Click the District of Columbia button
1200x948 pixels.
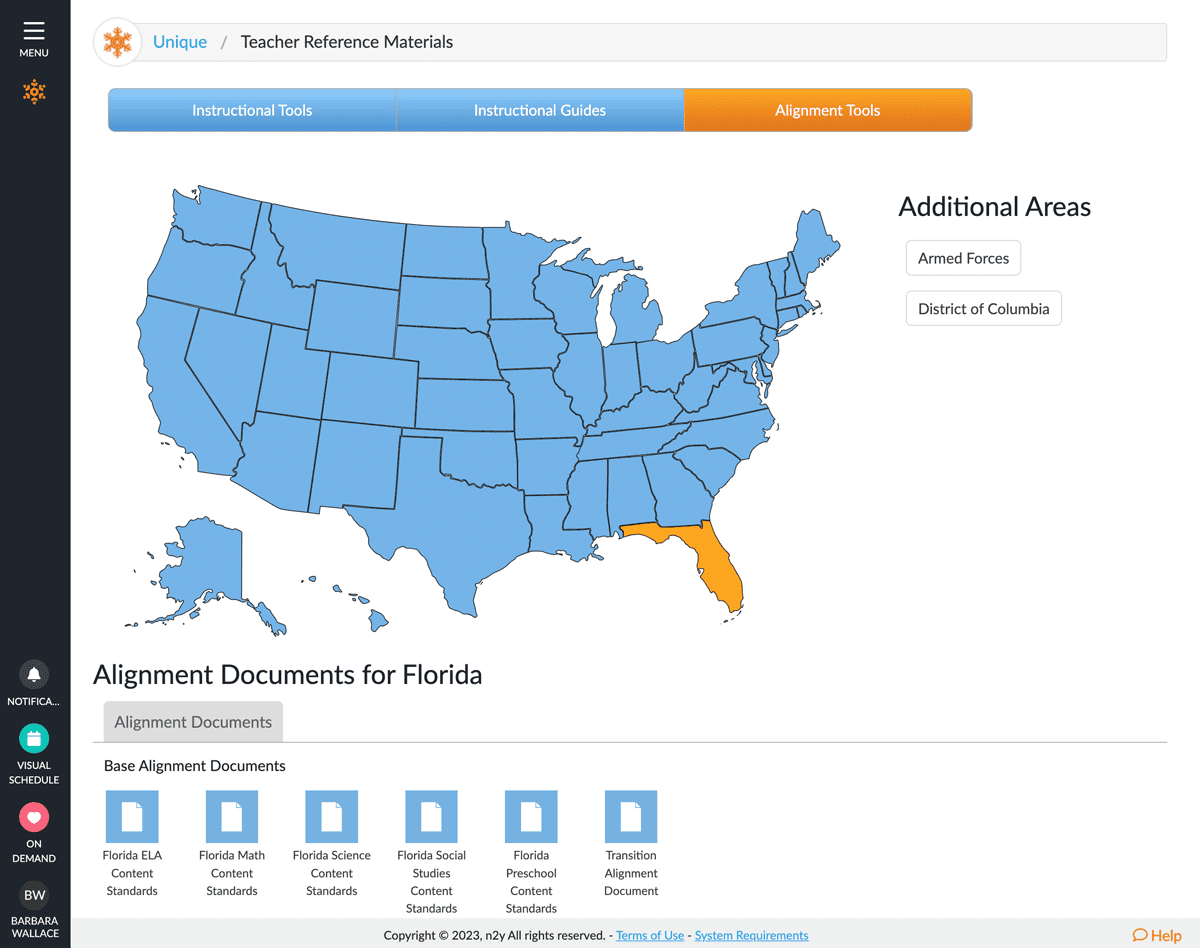click(983, 309)
